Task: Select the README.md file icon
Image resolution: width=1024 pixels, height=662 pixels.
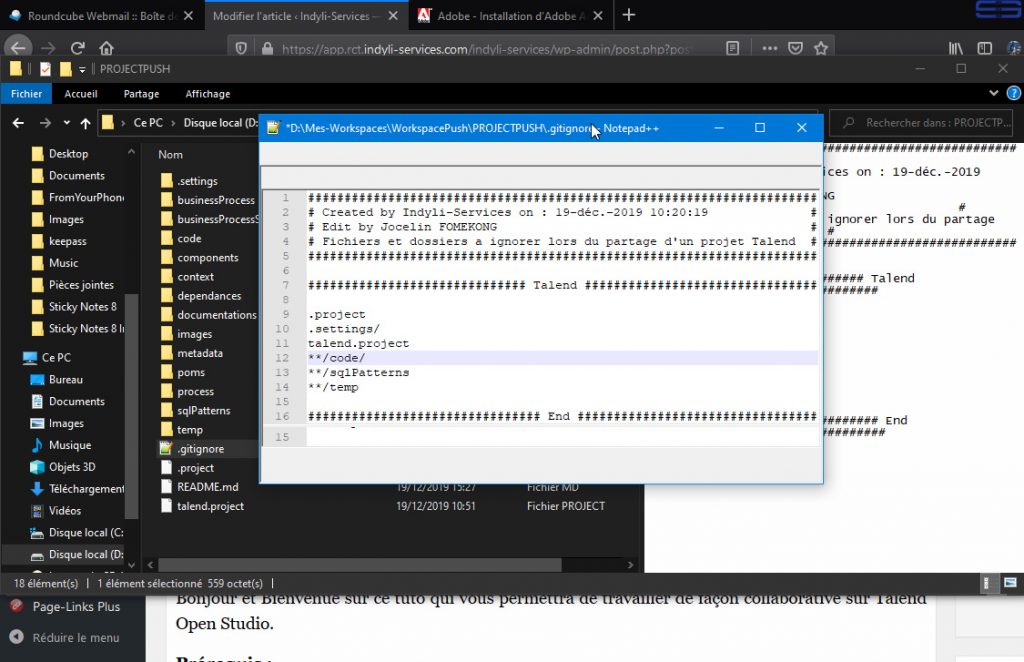Action: tap(167, 486)
